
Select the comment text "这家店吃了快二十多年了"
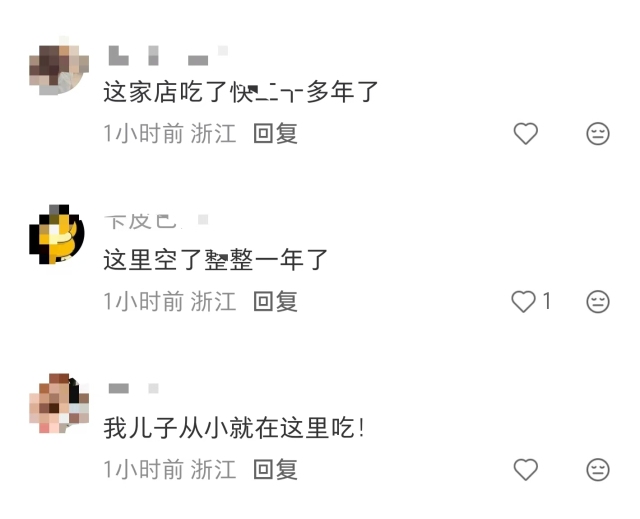tap(241, 91)
